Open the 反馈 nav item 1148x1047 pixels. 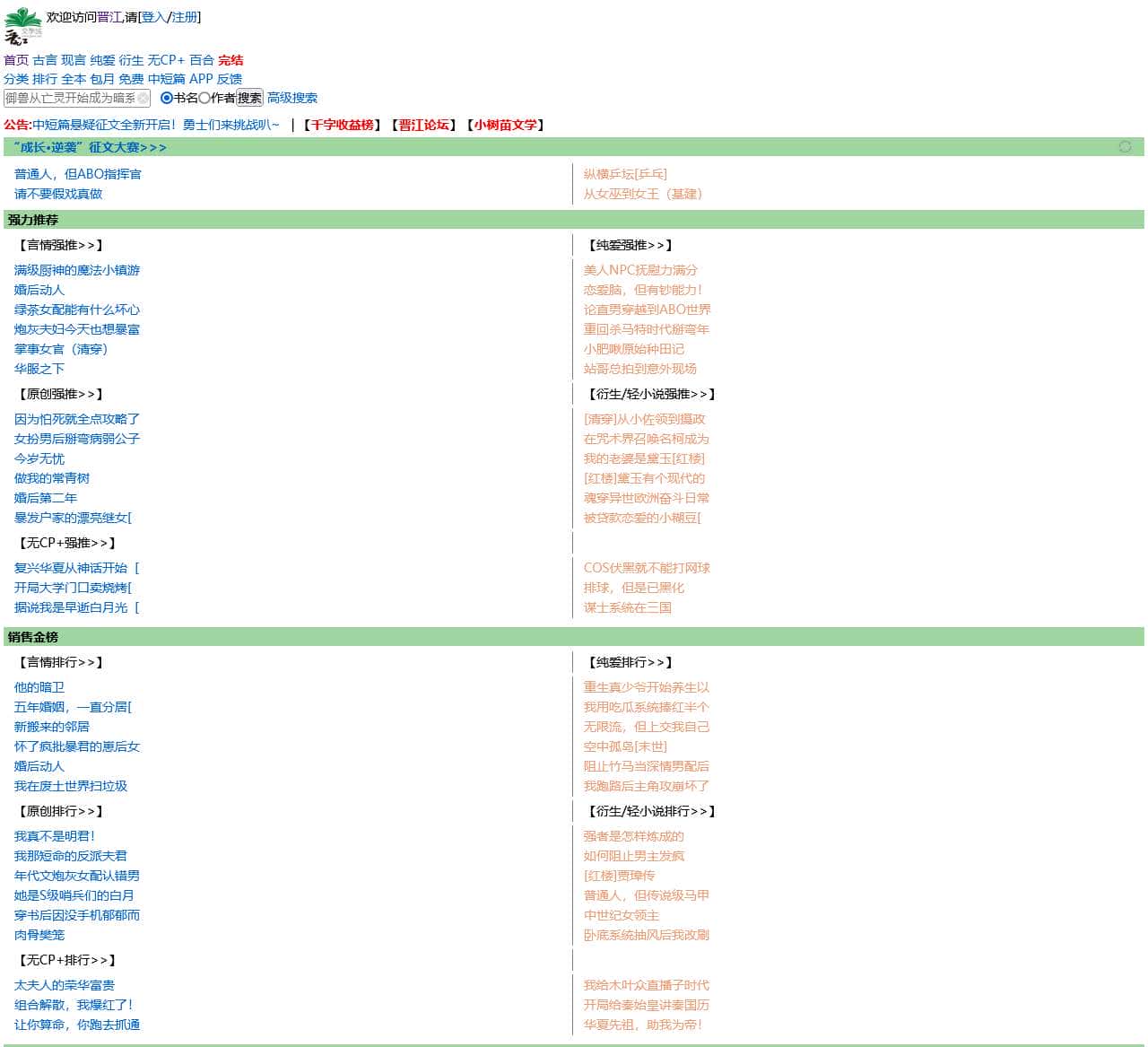coord(230,79)
